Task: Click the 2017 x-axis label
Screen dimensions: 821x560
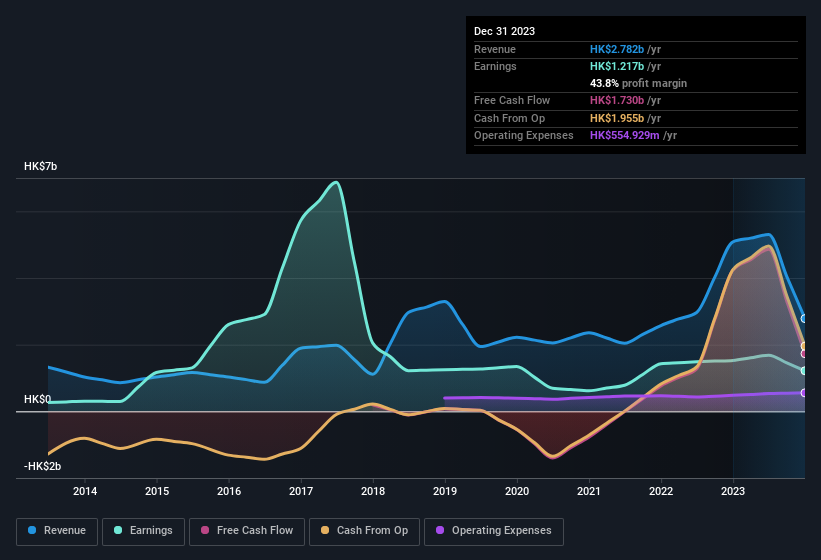Action: (301, 491)
